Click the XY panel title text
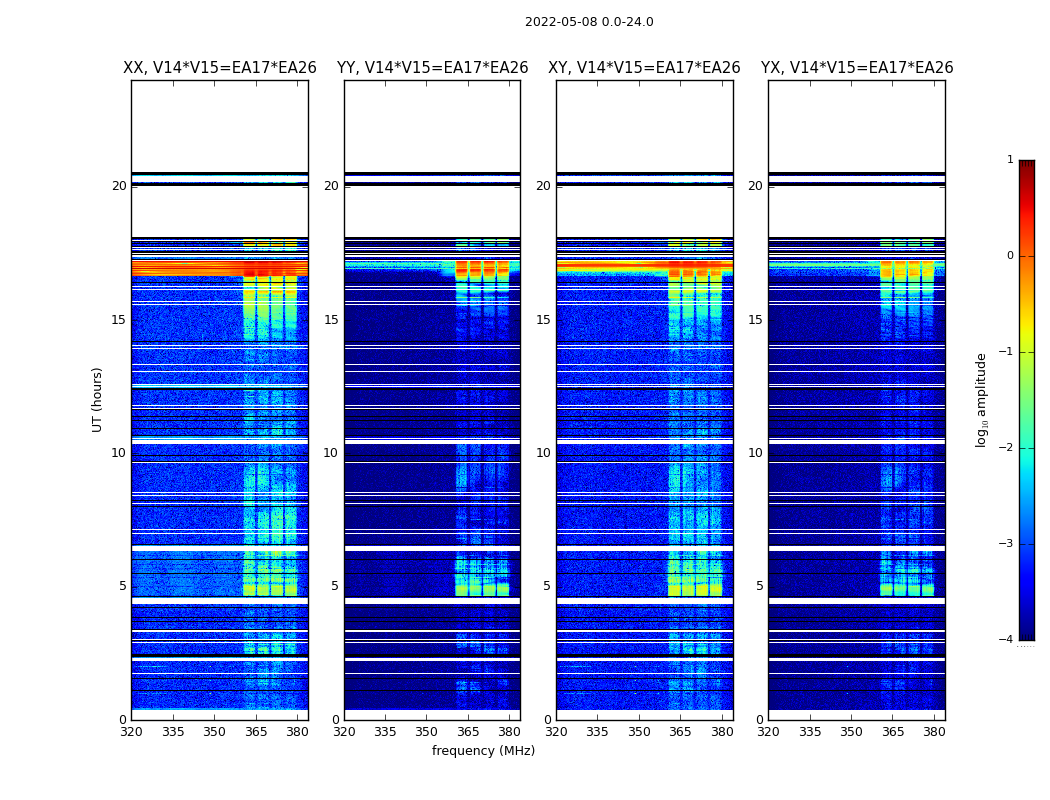This screenshot has height=800, width=1050. coord(644,68)
